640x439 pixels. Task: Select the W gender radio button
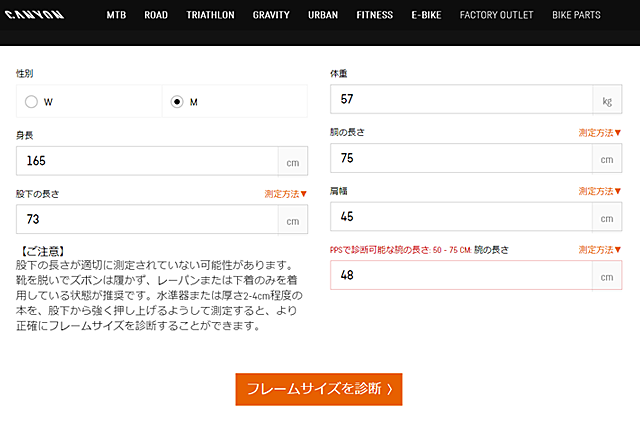tap(32, 102)
